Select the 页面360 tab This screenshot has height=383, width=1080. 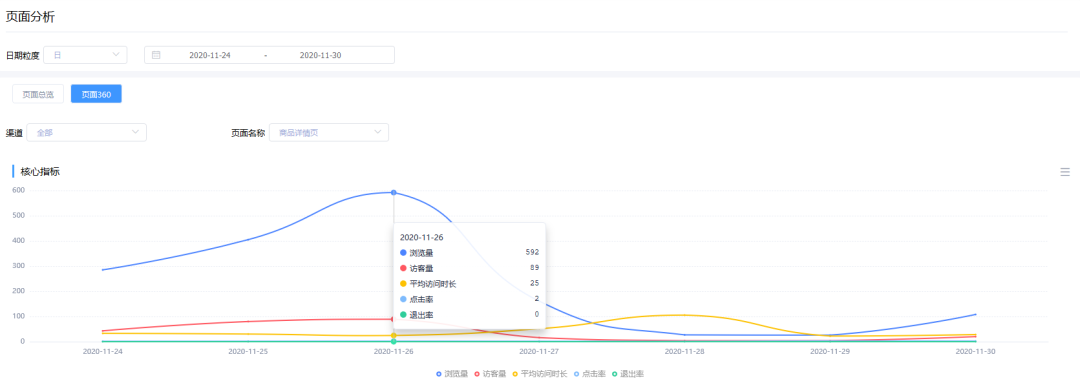click(96, 94)
